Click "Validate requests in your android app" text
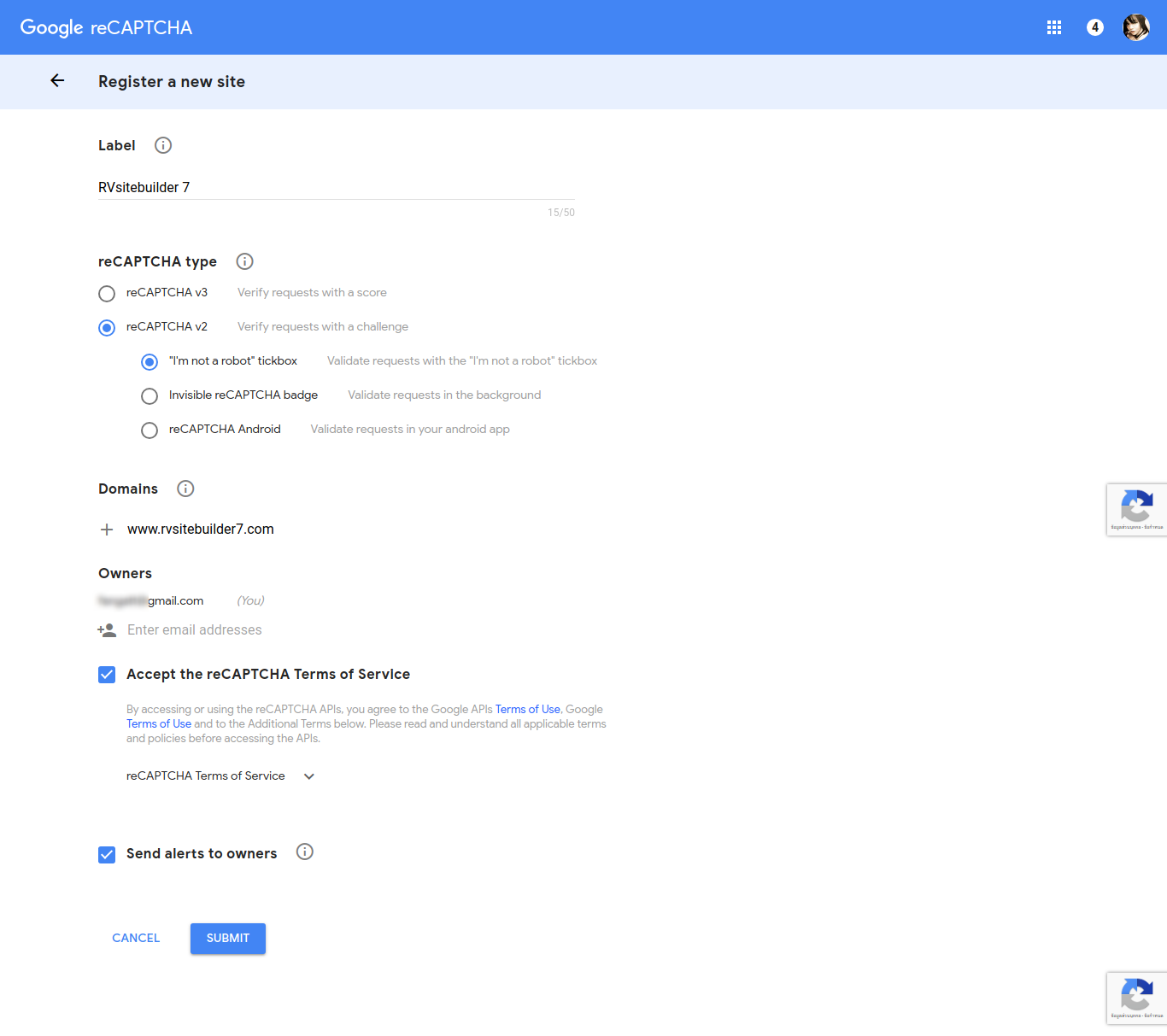The image size is (1167, 1036). [x=410, y=429]
